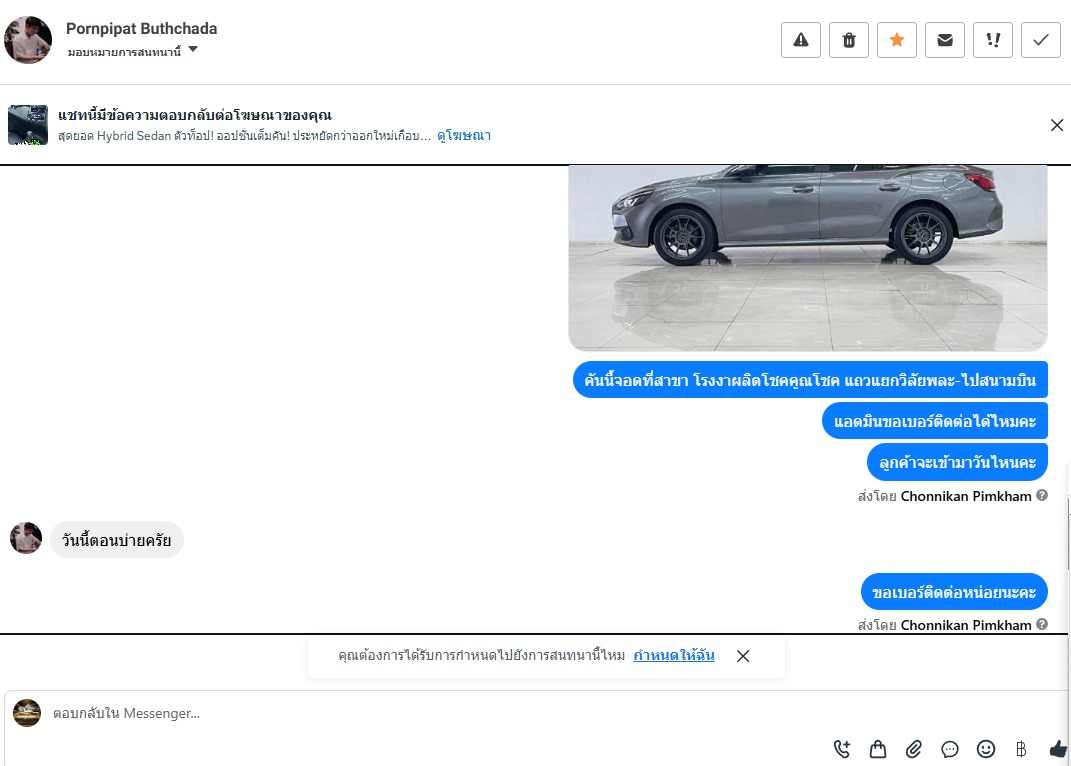The width and height of the screenshot is (1071, 766).
Task: Open saved replies speech bubble icon
Action: tap(949, 749)
